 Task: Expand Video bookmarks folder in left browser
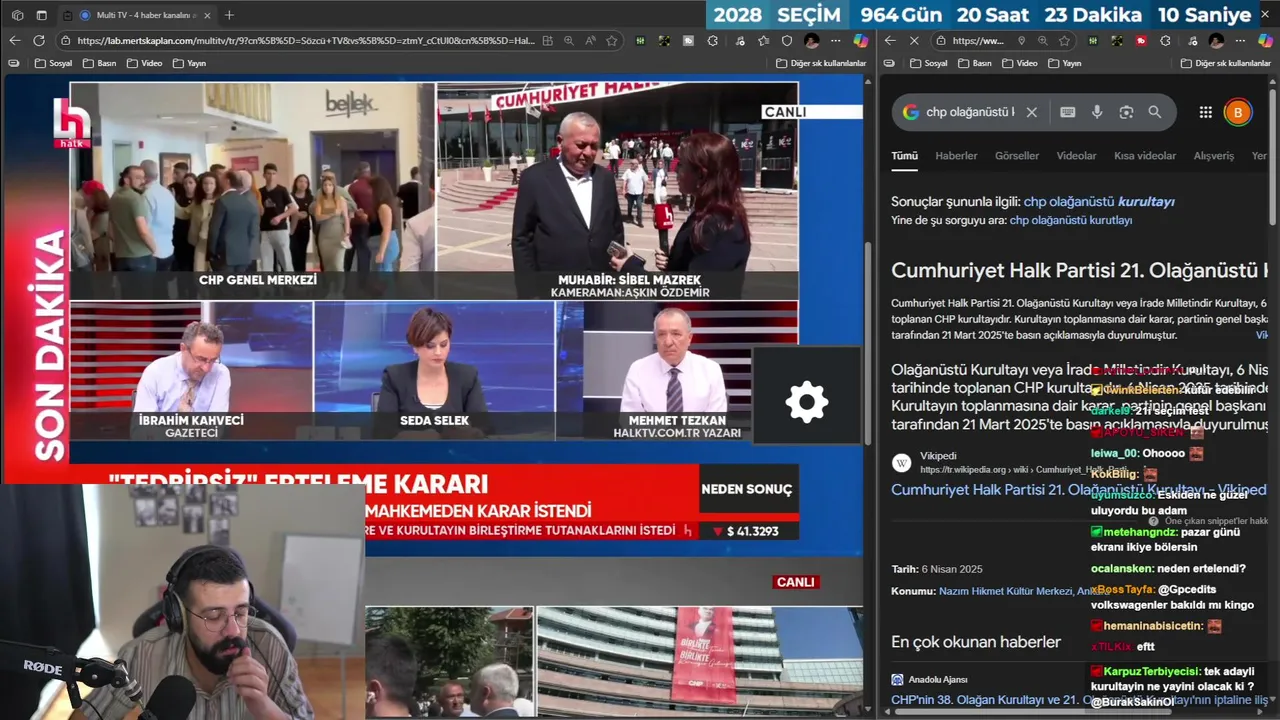(x=144, y=63)
